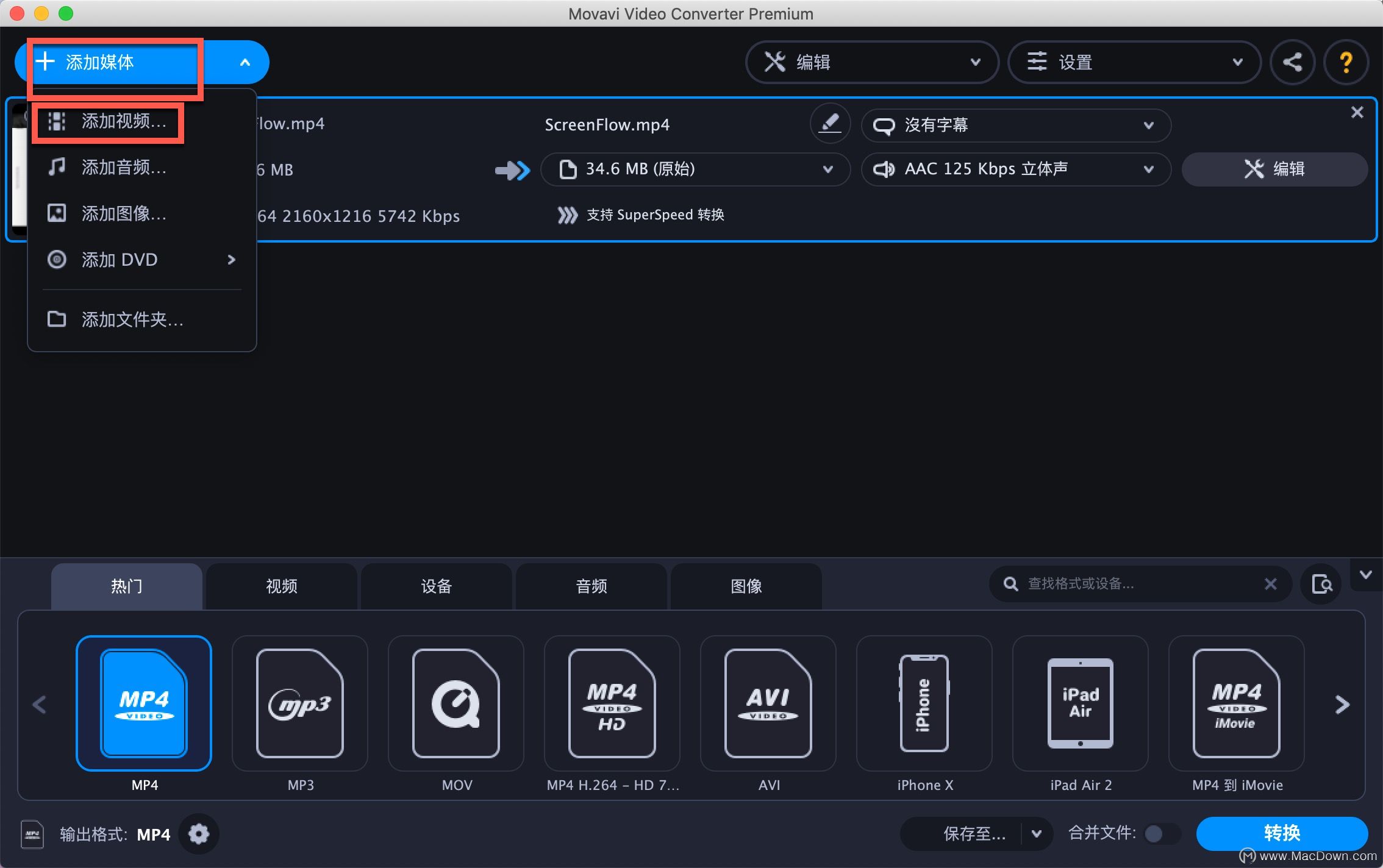Click the picture icon beside 添加图像
The height and width of the screenshot is (868, 1383).
[57, 213]
